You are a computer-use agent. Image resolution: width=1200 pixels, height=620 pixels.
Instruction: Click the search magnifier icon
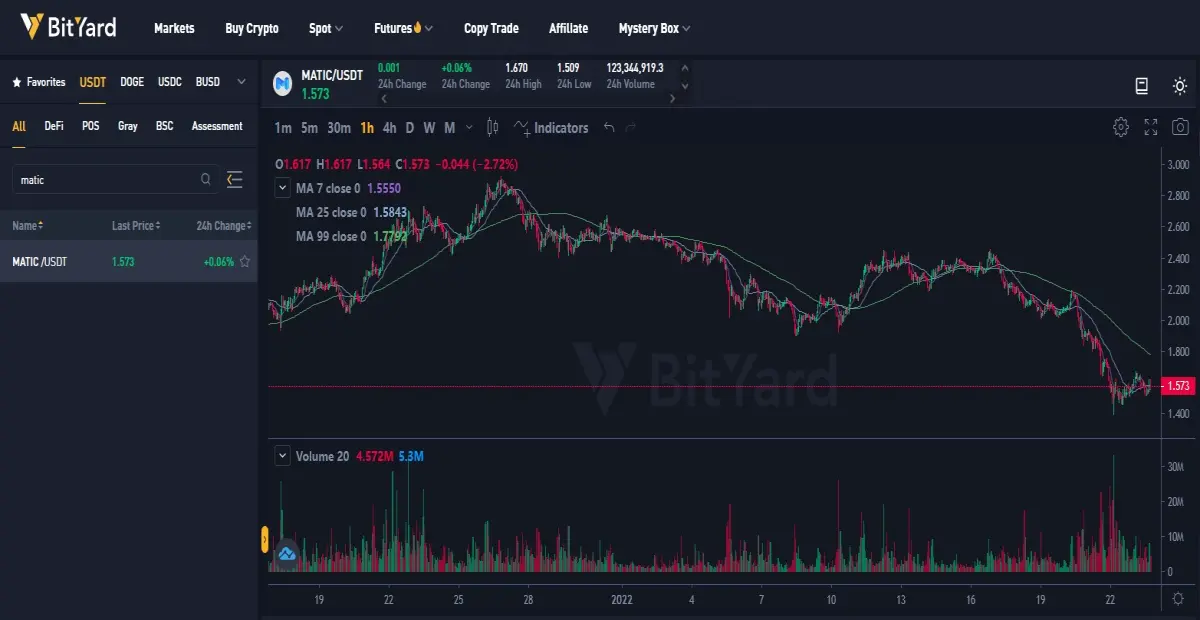tap(206, 180)
